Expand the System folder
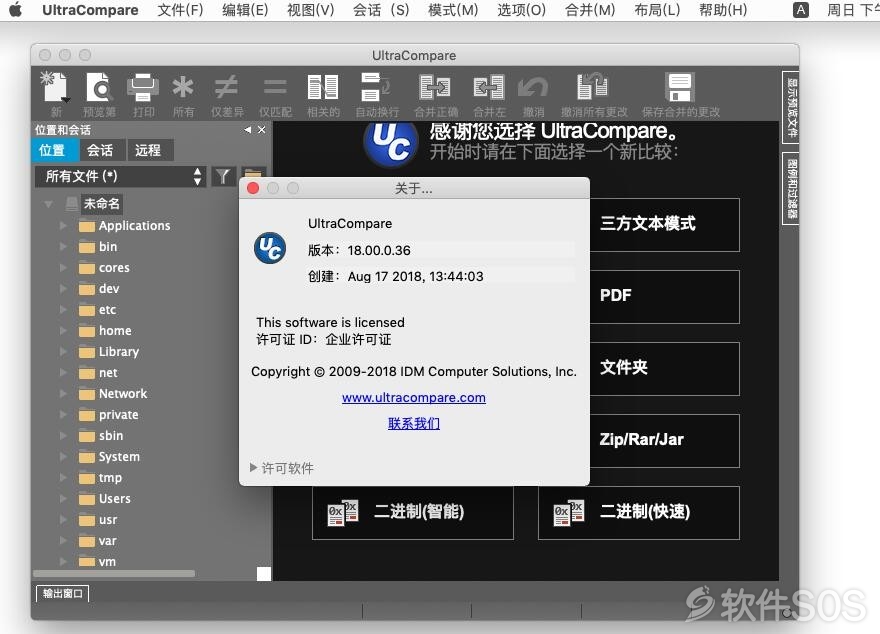 63,457
